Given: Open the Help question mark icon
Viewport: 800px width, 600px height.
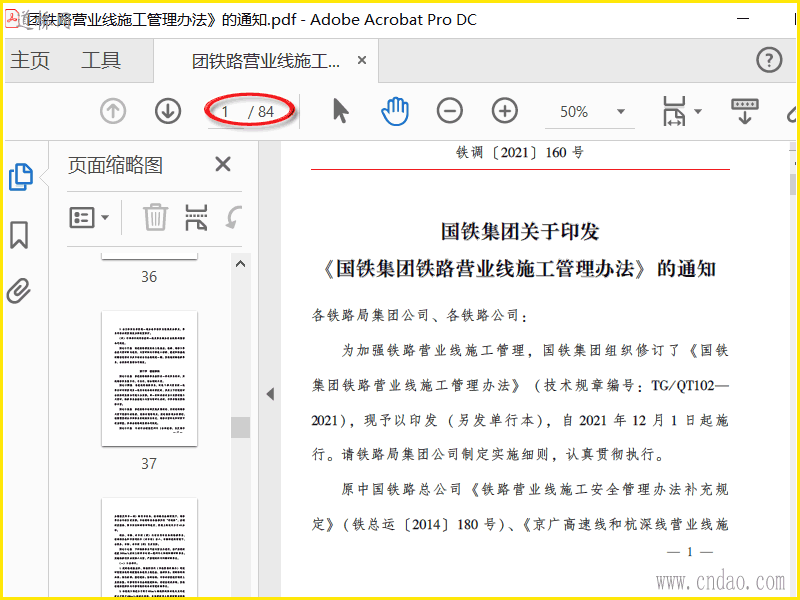Looking at the screenshot, I should 769,60.
